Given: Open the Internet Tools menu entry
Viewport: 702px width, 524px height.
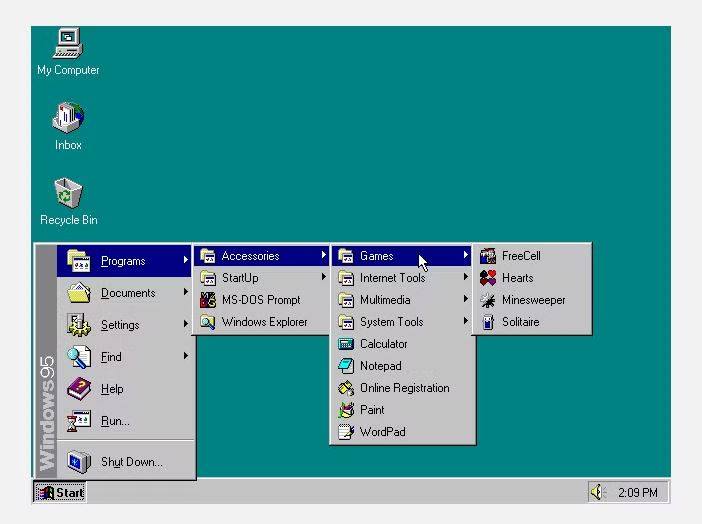Looking at the screenshot, I should click(x=401, y=278).
